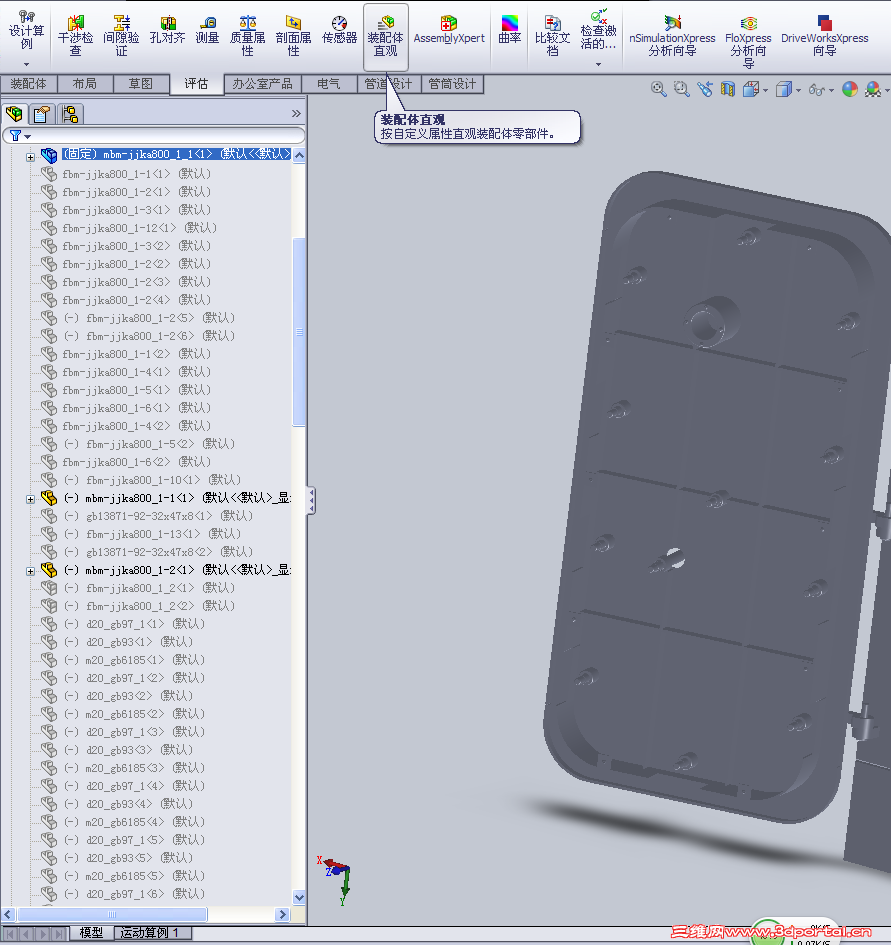Click Edit Appearance color ball icon
The height and width of the screenshot is (945, 891).
[x=850, y=90]
